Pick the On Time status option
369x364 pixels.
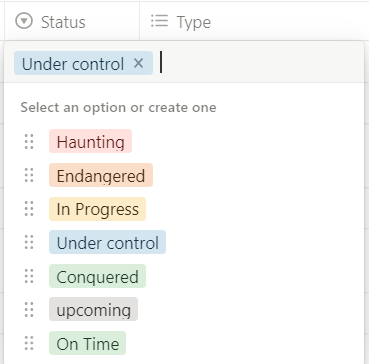[87, 343]
